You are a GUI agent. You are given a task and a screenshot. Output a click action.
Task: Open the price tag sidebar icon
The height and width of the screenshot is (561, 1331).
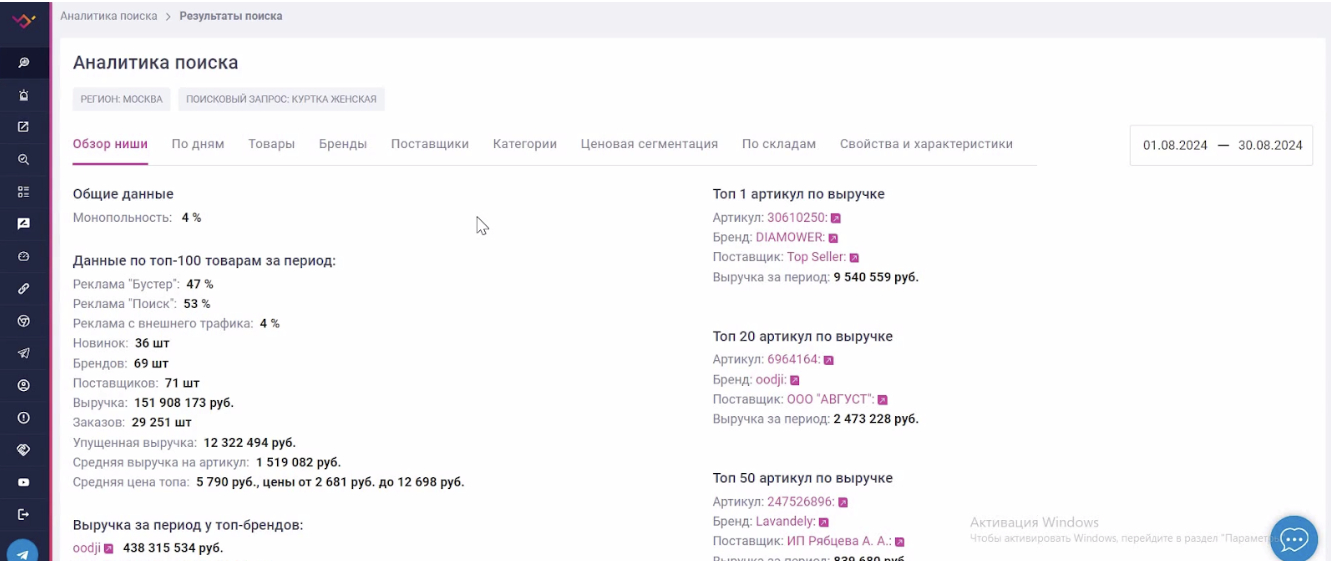point(23,450)
